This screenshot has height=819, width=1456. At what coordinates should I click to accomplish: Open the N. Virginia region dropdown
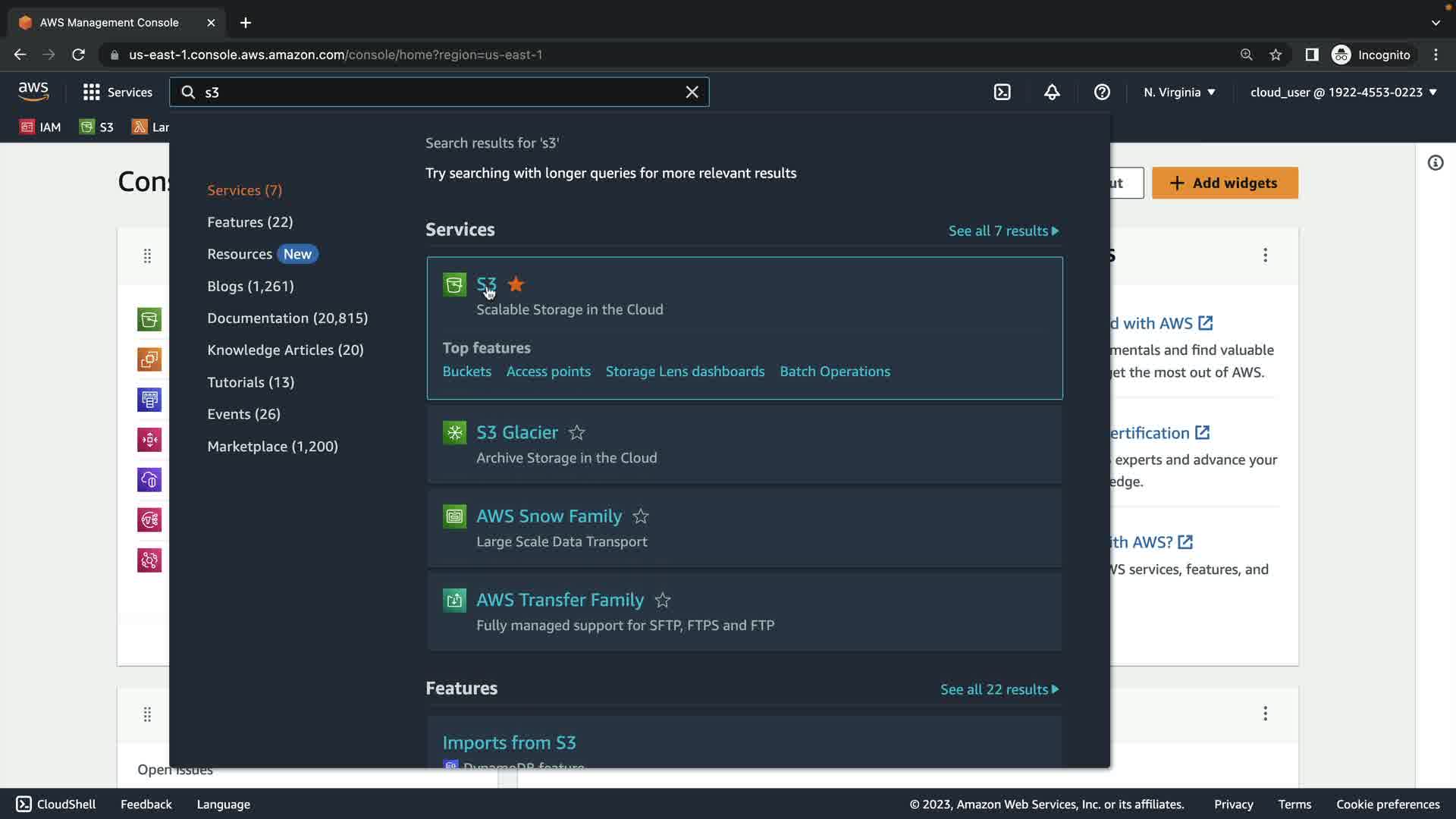click(1179, 92)
